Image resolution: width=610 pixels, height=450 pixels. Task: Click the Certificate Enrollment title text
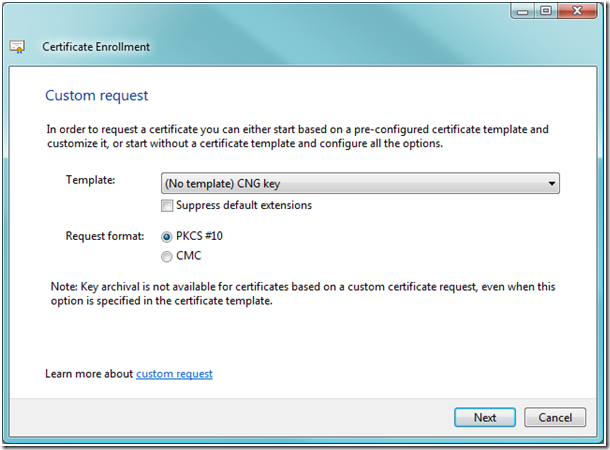pyautogui.click(x=96, y=47)
